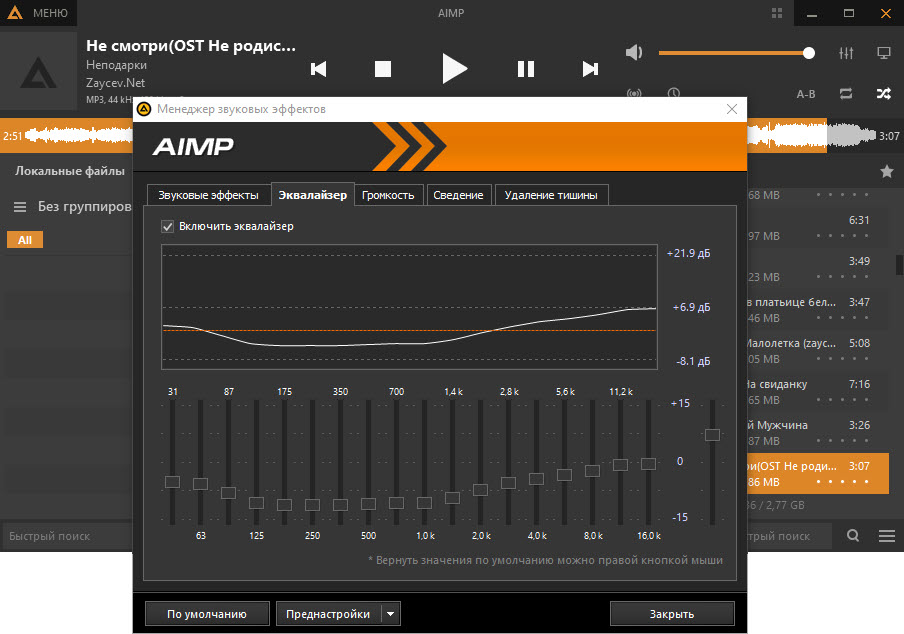Switch to the Звуковые эффекты tab
The width and height of the screenshot is (904, 634).
[208, 195]
